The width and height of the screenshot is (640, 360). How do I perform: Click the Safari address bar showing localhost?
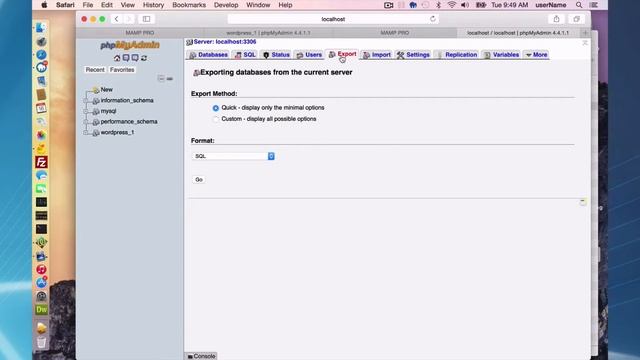pos(333,19)
